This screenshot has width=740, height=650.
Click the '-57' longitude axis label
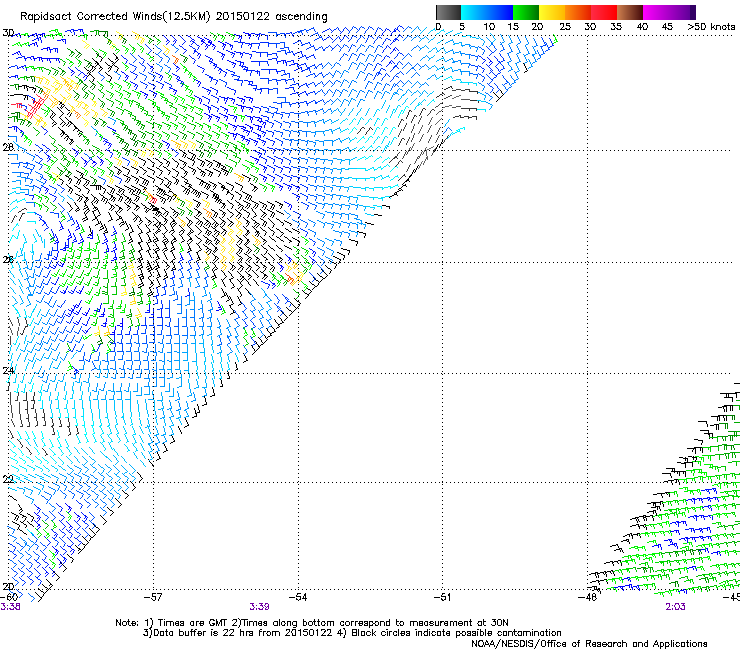[153, 597]
